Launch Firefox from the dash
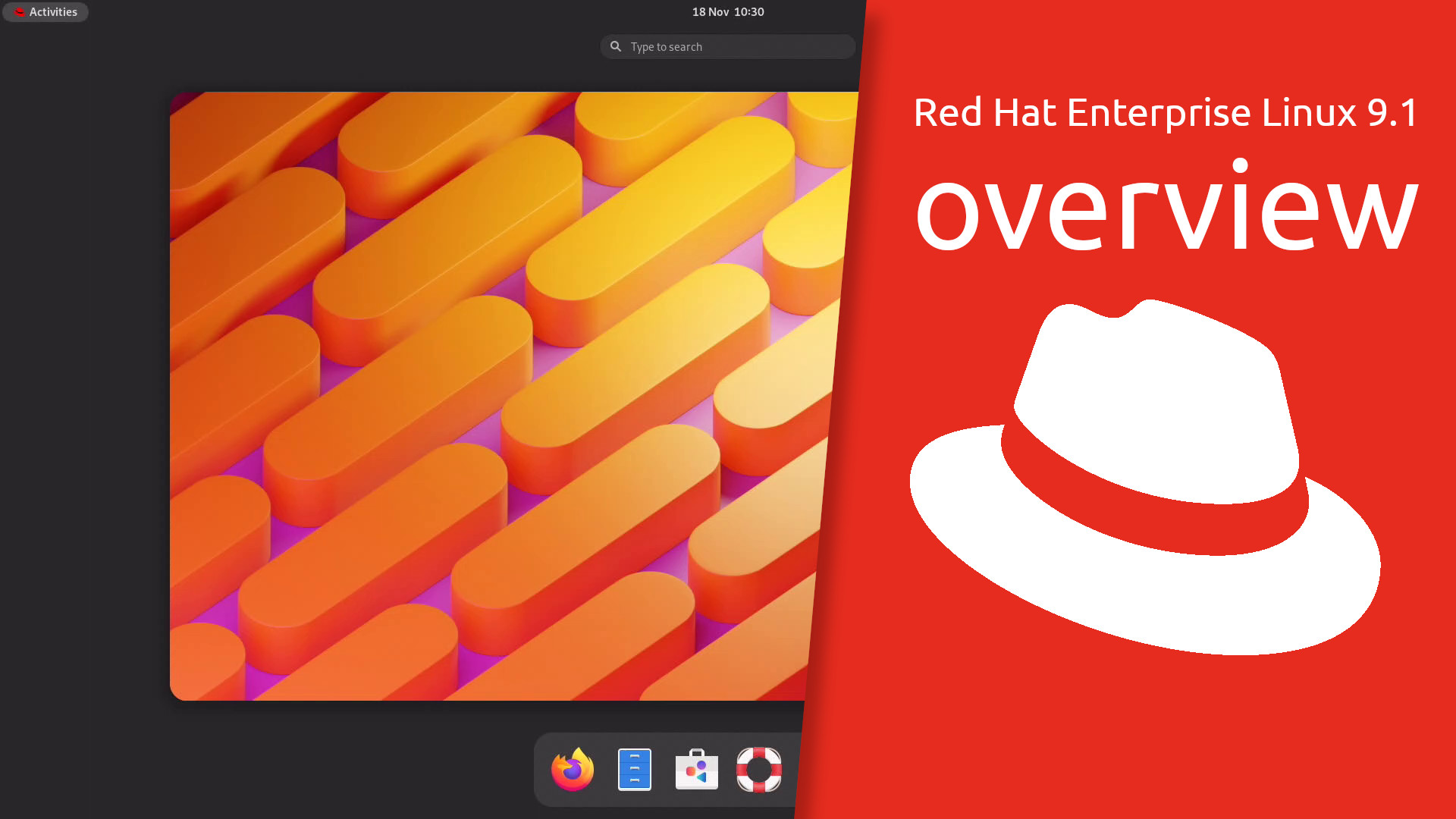 point(572,769)
